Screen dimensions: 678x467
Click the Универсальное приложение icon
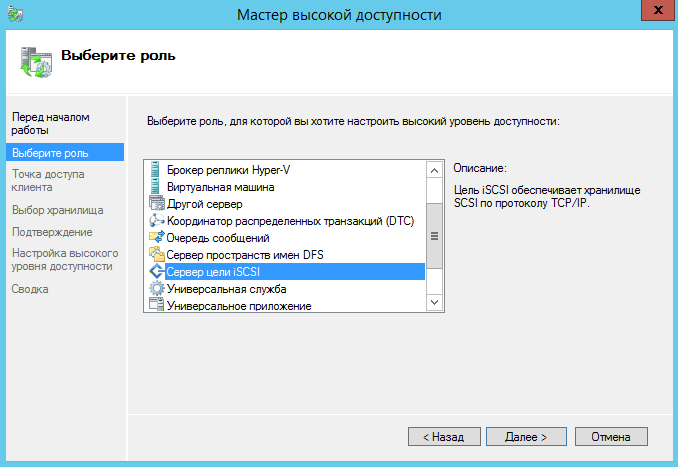155,305
